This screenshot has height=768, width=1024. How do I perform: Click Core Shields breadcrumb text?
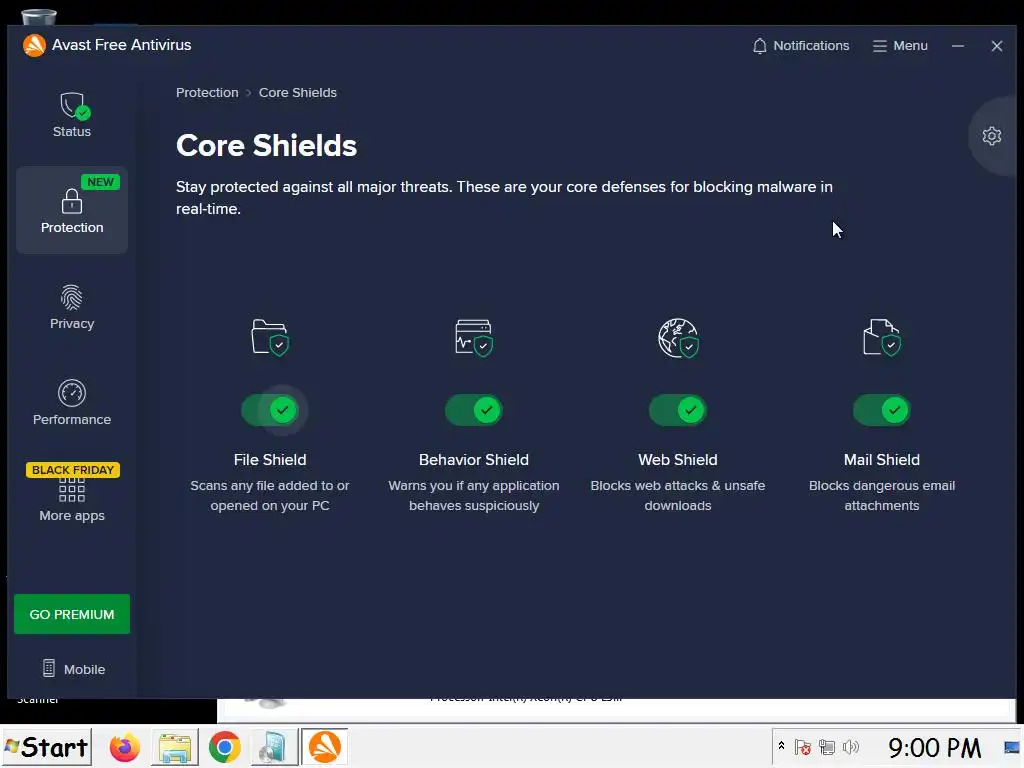coord(298,93)
